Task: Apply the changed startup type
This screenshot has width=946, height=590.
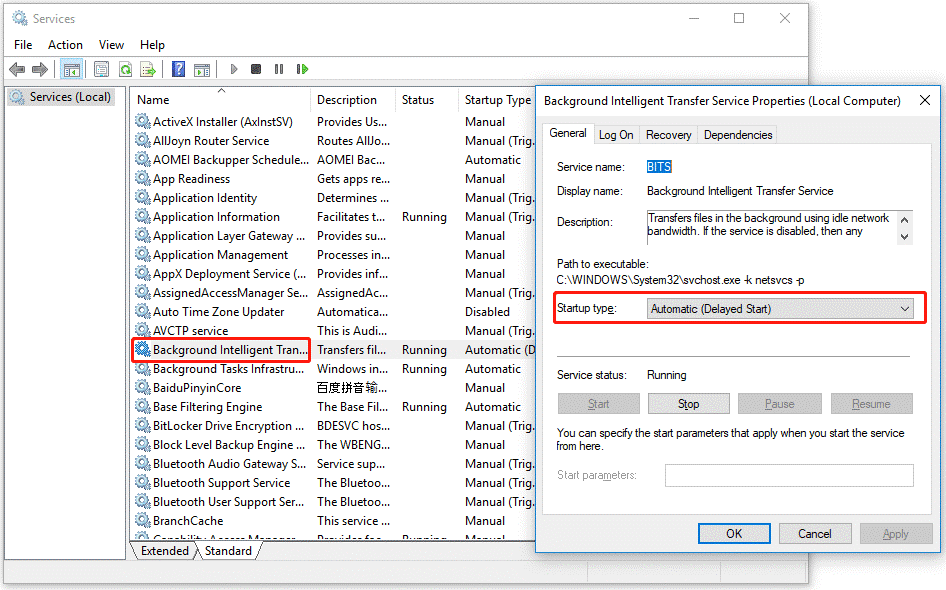Action: pos(896,533)
